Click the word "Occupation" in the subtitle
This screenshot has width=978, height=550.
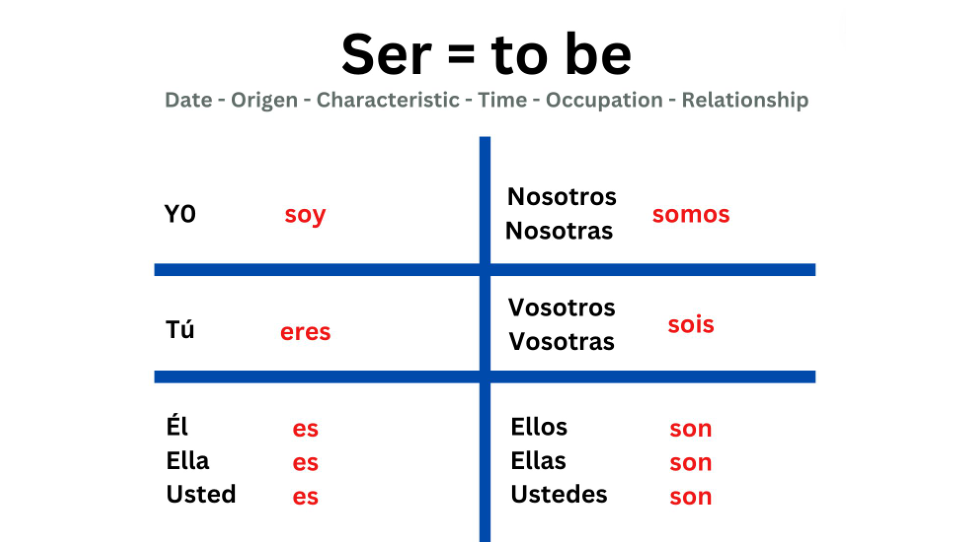click(x=604, y=100)
